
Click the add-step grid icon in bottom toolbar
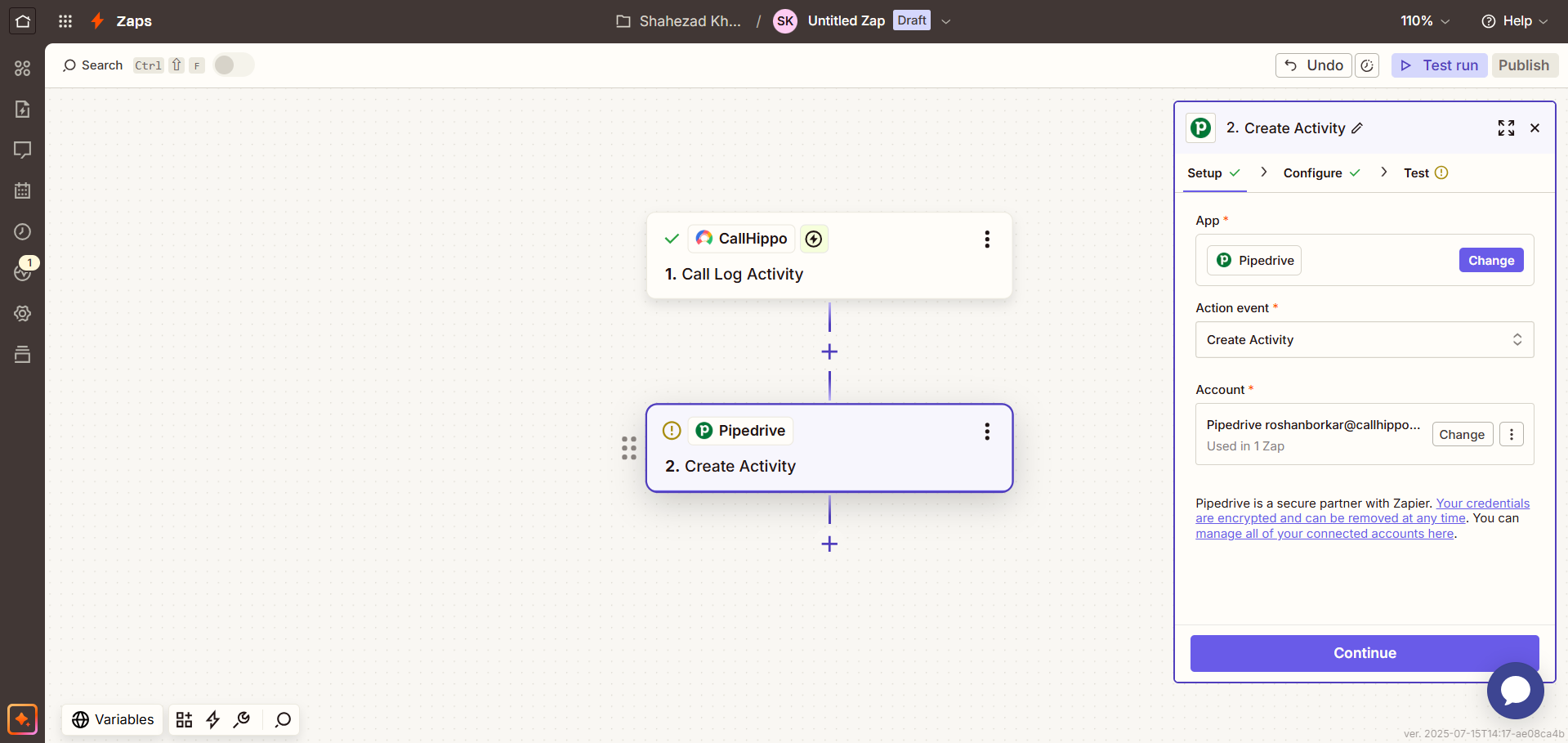pos(184,719)
